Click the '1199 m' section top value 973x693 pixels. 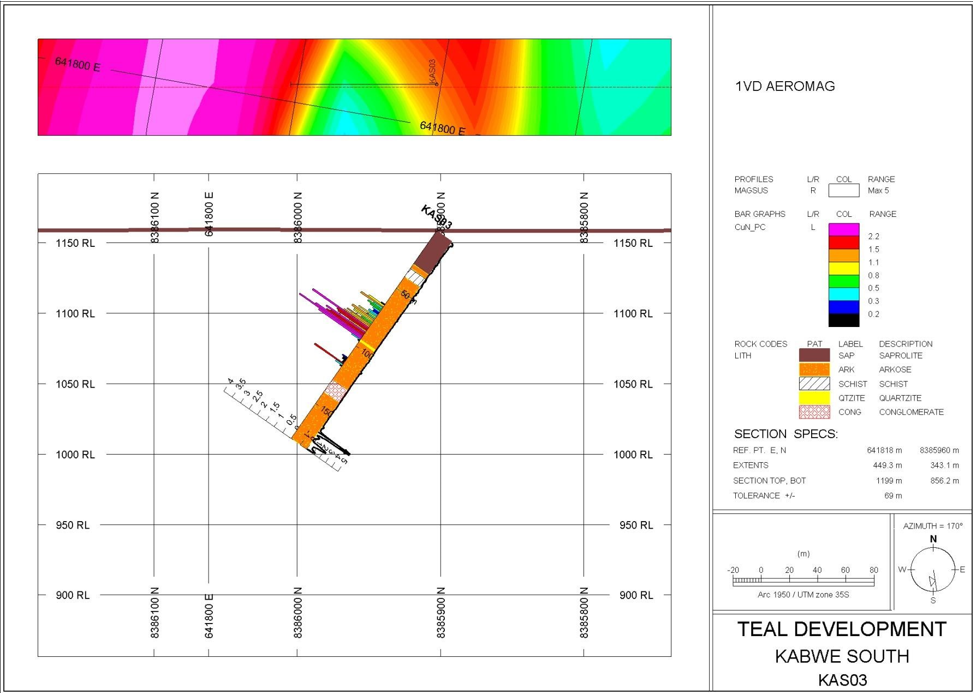point(890,481)
